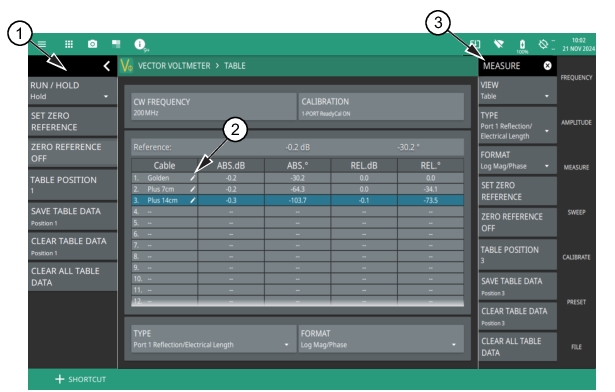Image resolution: width=615 pixels, height=392 pixels.
Task: Select the CW FREQUENCY 200 MHz field
Action: pos(214,107)
